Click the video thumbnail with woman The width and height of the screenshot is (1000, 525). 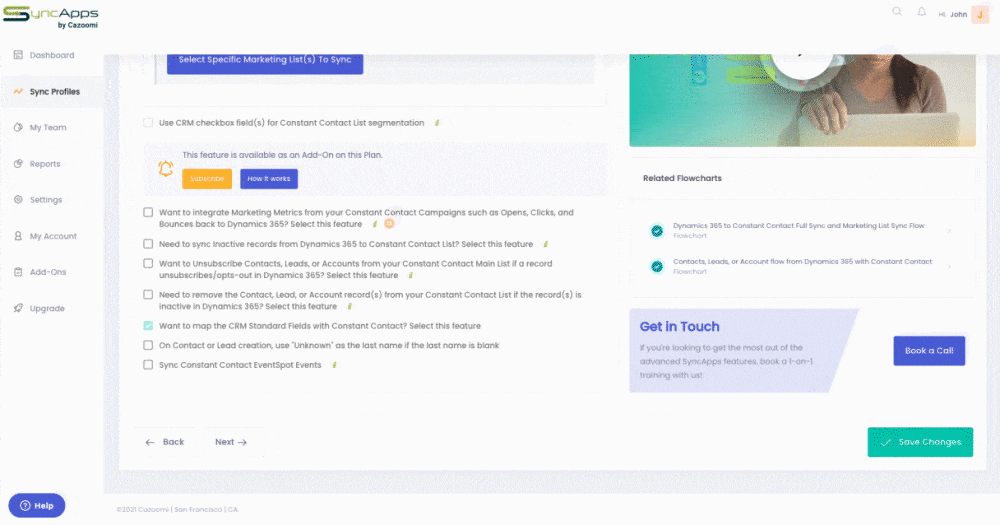pyautogui.click(x=802, y=100)
